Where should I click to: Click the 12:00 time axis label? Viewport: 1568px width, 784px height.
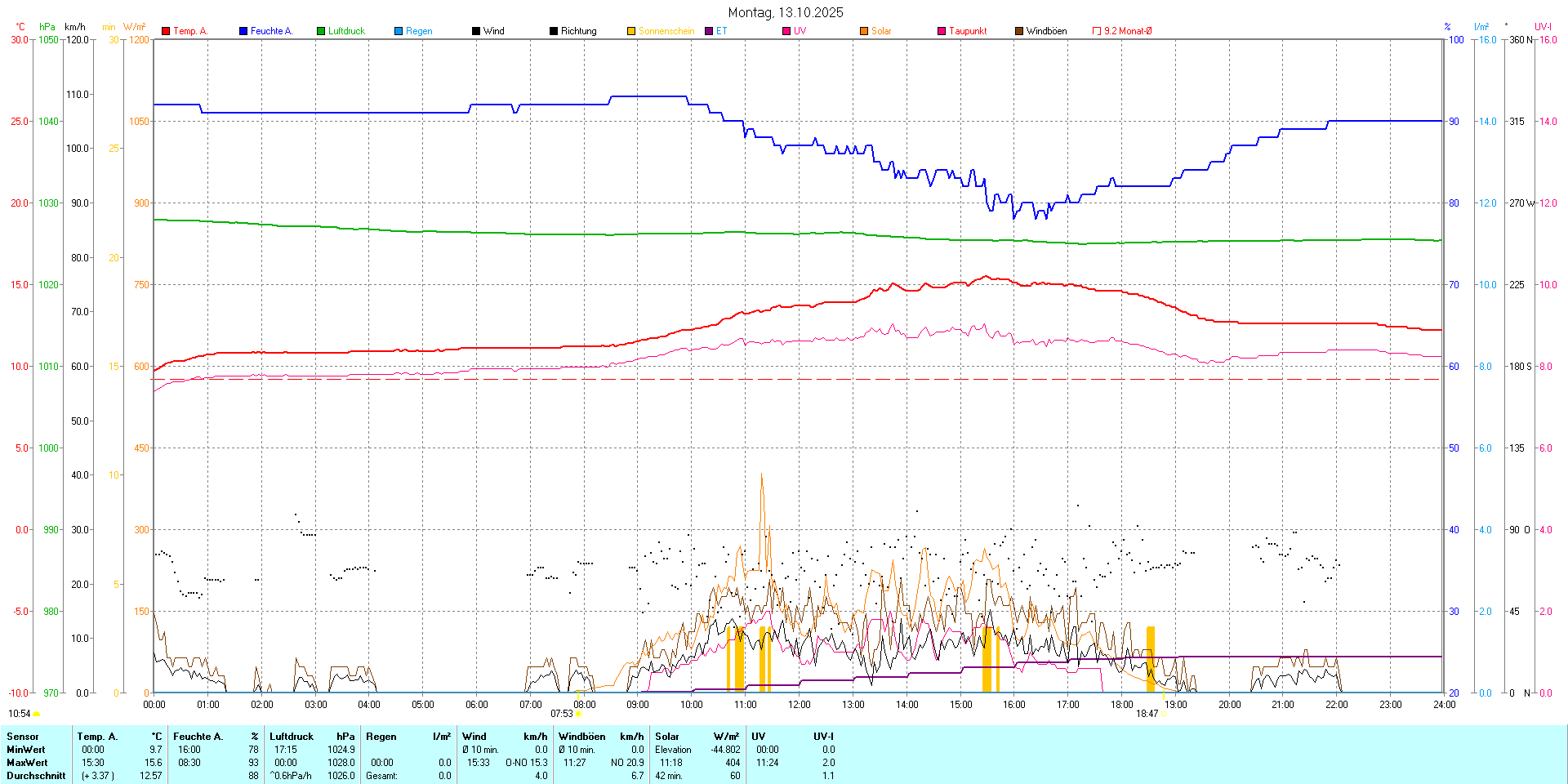coord(799,704)
